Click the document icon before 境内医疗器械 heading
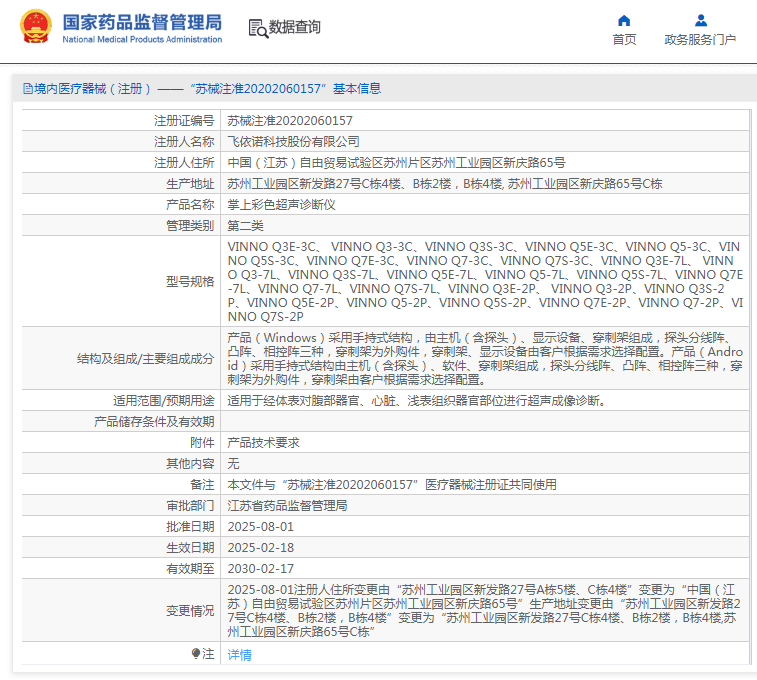Image resolution: width=757 pixels, height=680 pixels. coord(27,89)
